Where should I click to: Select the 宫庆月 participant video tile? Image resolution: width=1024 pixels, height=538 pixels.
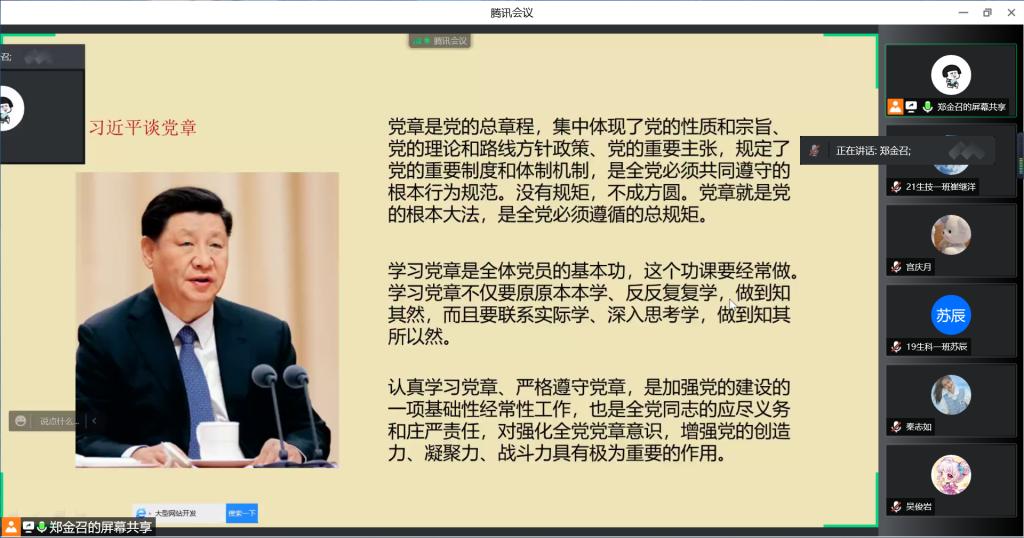pos(950,240)
